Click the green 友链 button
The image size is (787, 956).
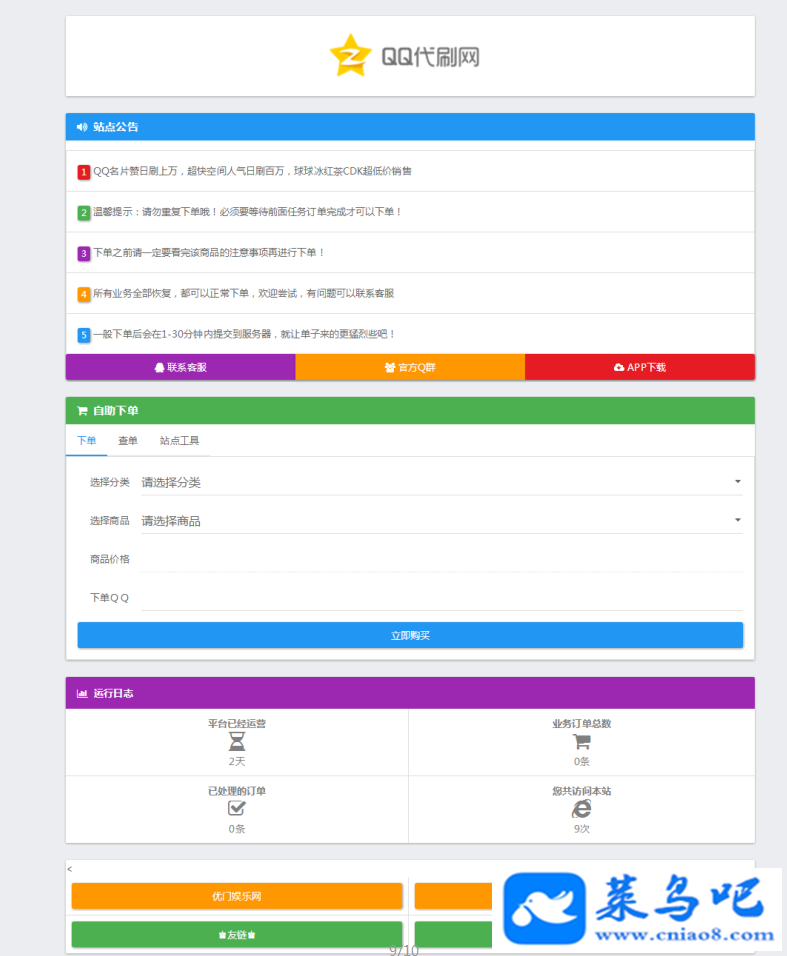click(x=237, y=935)
